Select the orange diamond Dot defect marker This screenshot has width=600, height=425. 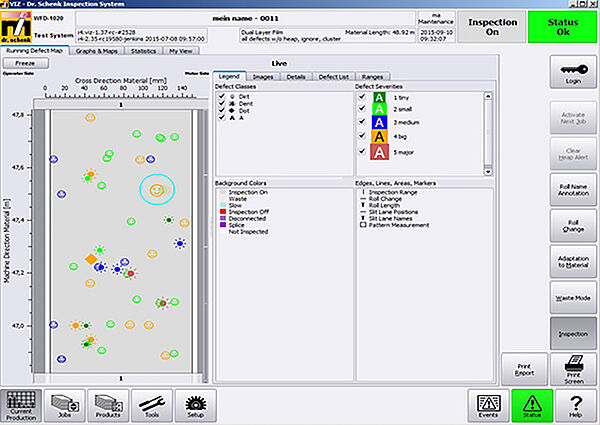click(x=91, y=259)
